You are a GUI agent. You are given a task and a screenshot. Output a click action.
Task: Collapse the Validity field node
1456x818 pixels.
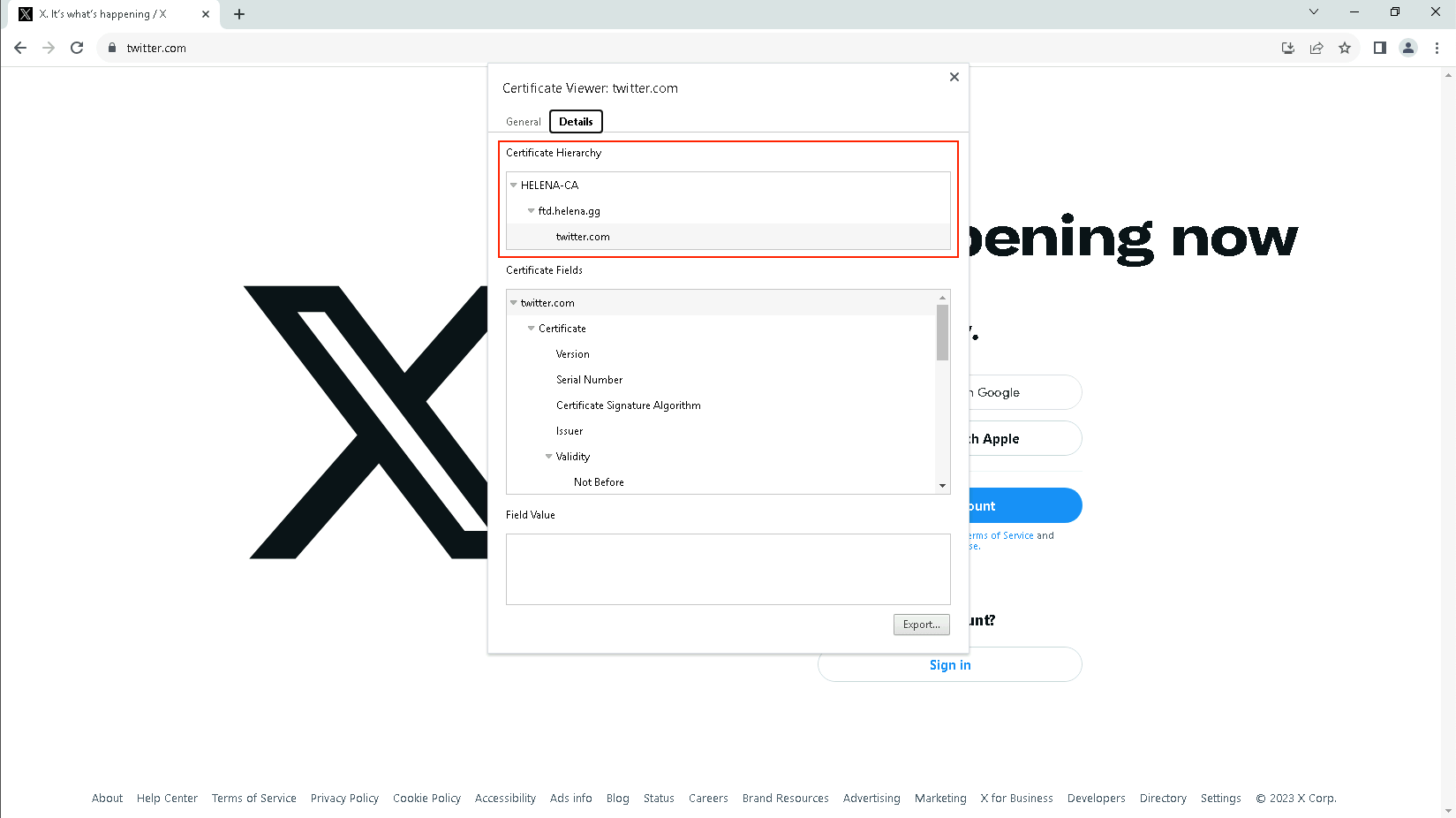point(548,457)
